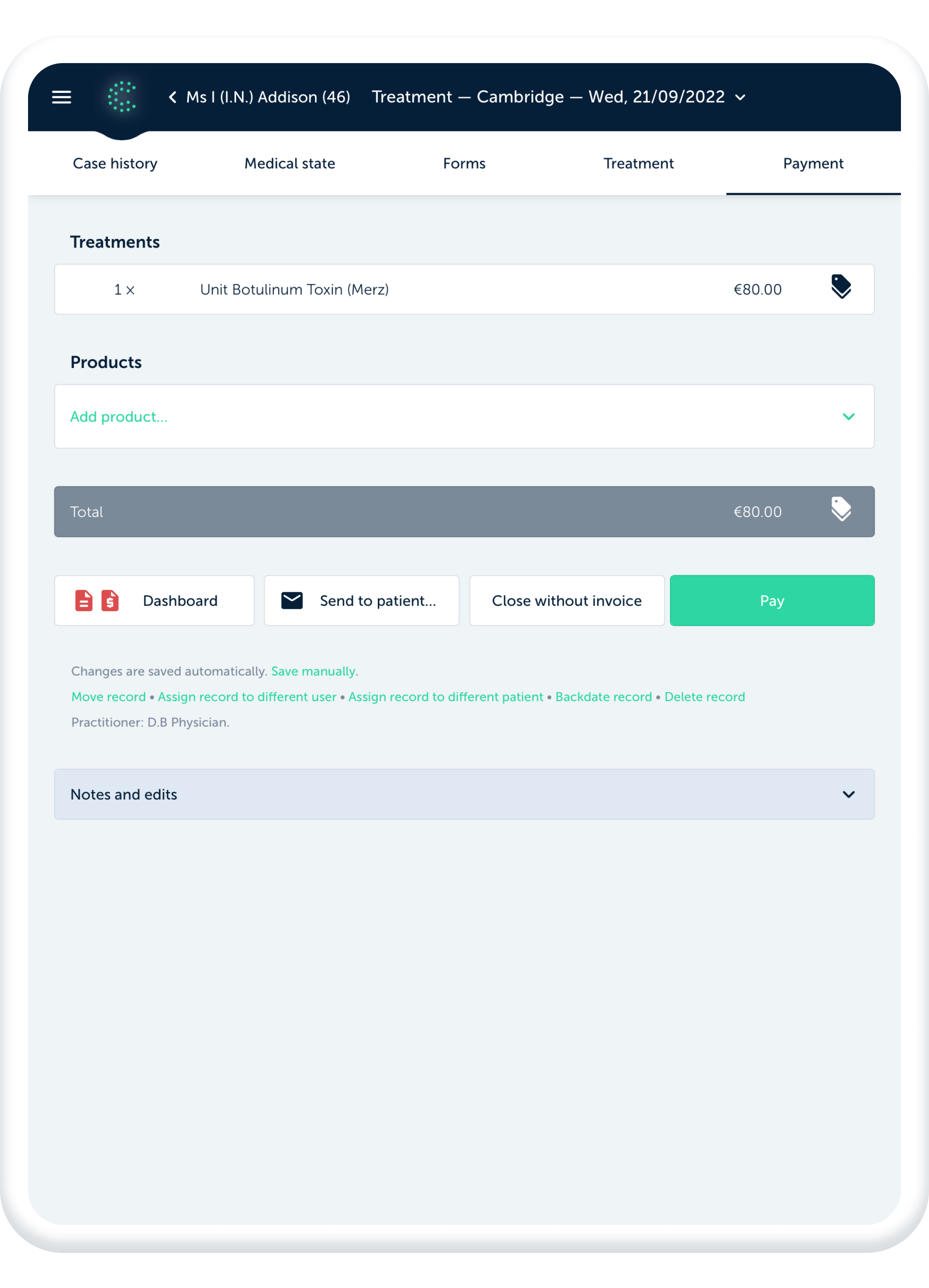Click the patient name Ms I Addison

coord(268,97)
